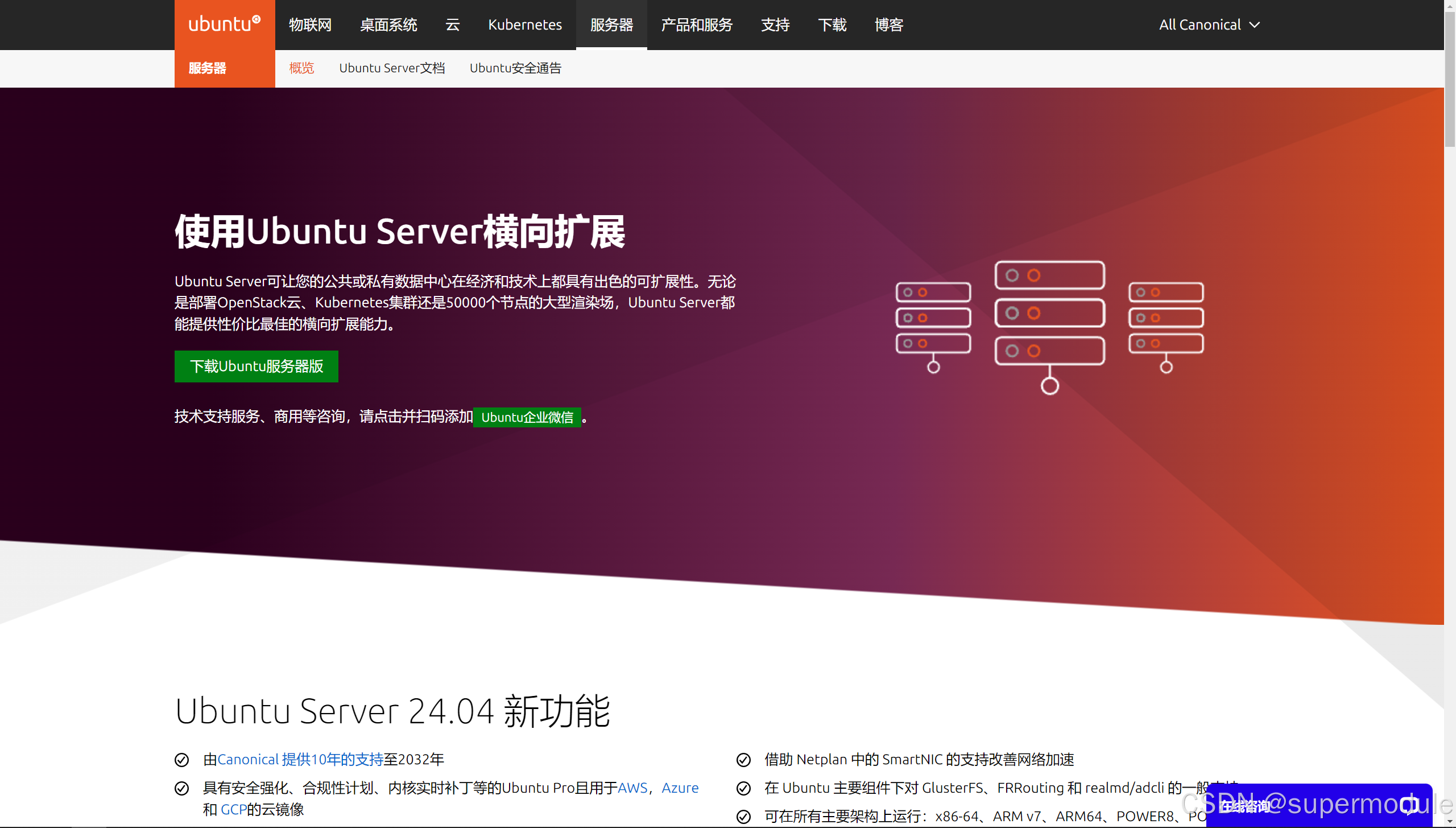1456x828 pixels.
Task: Follow the AWS link
Action: coord(632,788)
